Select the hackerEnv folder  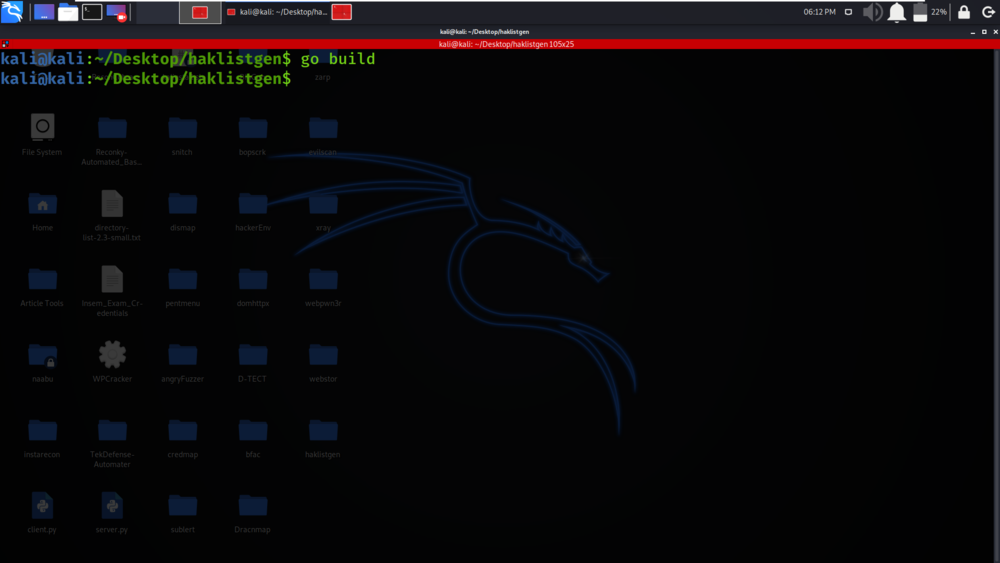pos(253,212)
